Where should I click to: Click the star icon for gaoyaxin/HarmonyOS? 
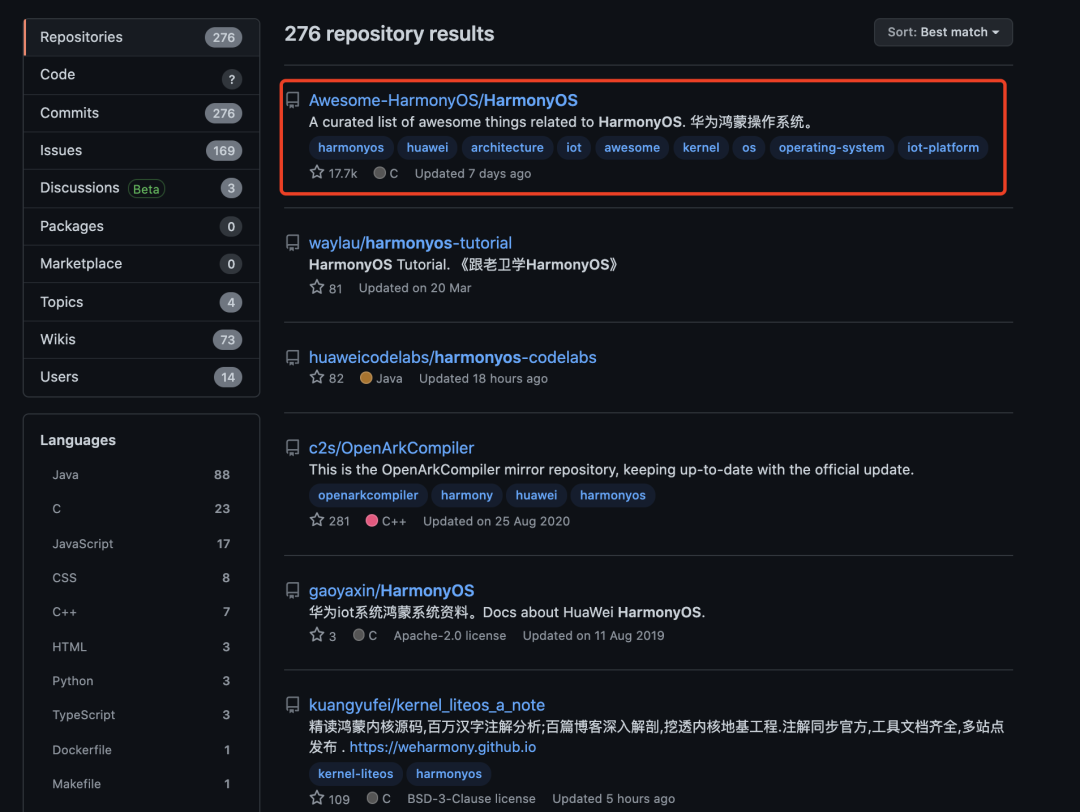tap(317, 634)
